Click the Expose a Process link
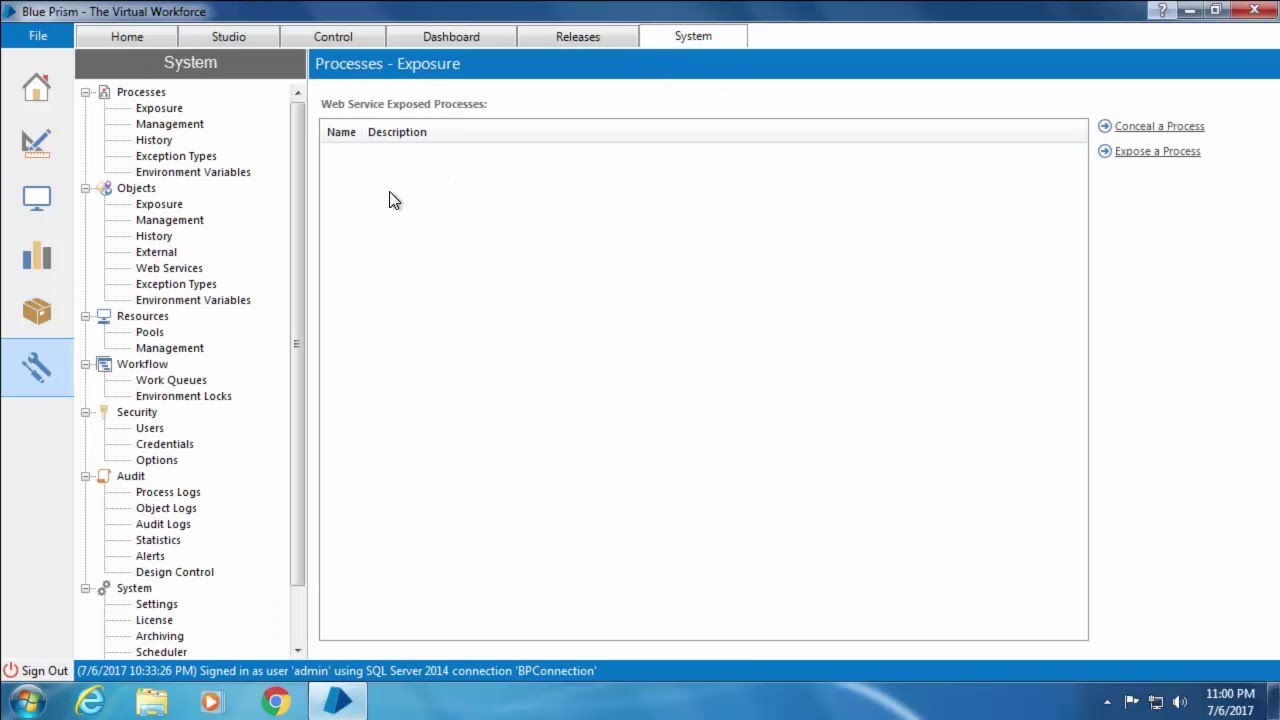 (1157, 151)
